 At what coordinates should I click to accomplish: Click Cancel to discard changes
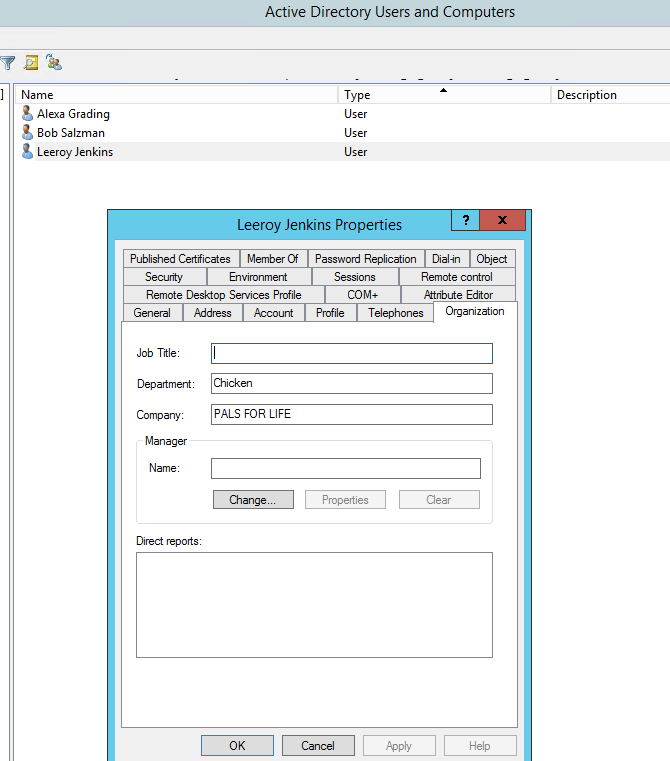pos(318,745)
